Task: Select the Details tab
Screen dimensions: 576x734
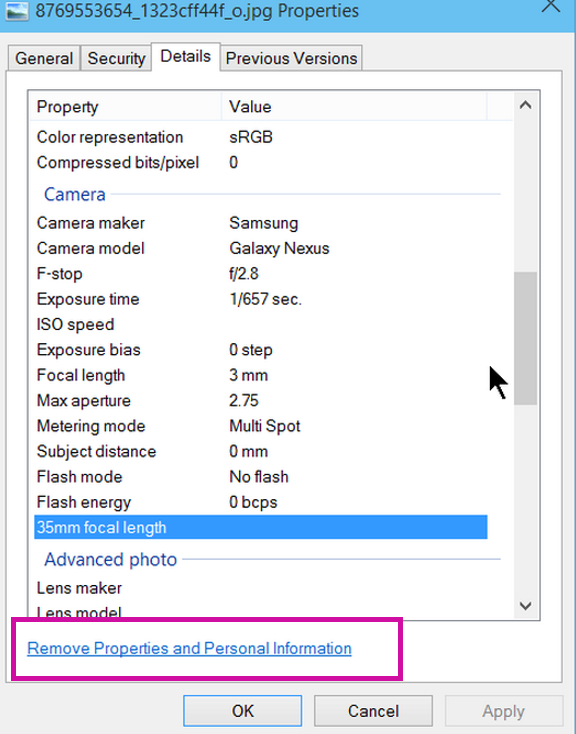Action: [185, 57]
